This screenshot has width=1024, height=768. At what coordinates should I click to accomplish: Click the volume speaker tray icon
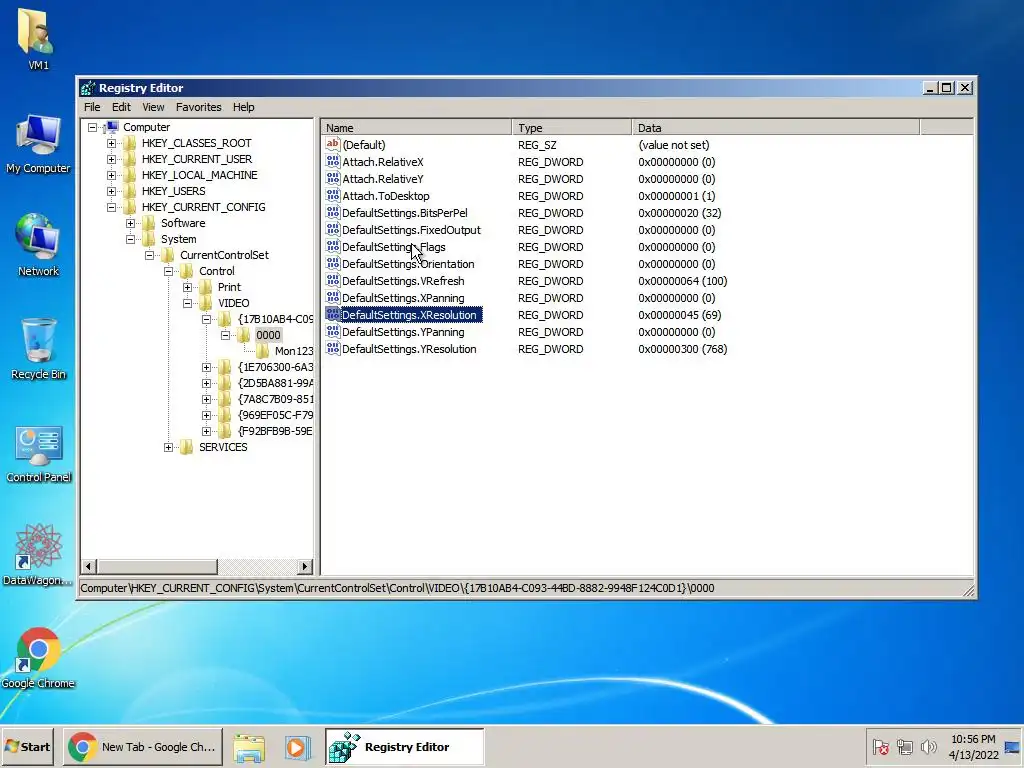tap(928, 746)
